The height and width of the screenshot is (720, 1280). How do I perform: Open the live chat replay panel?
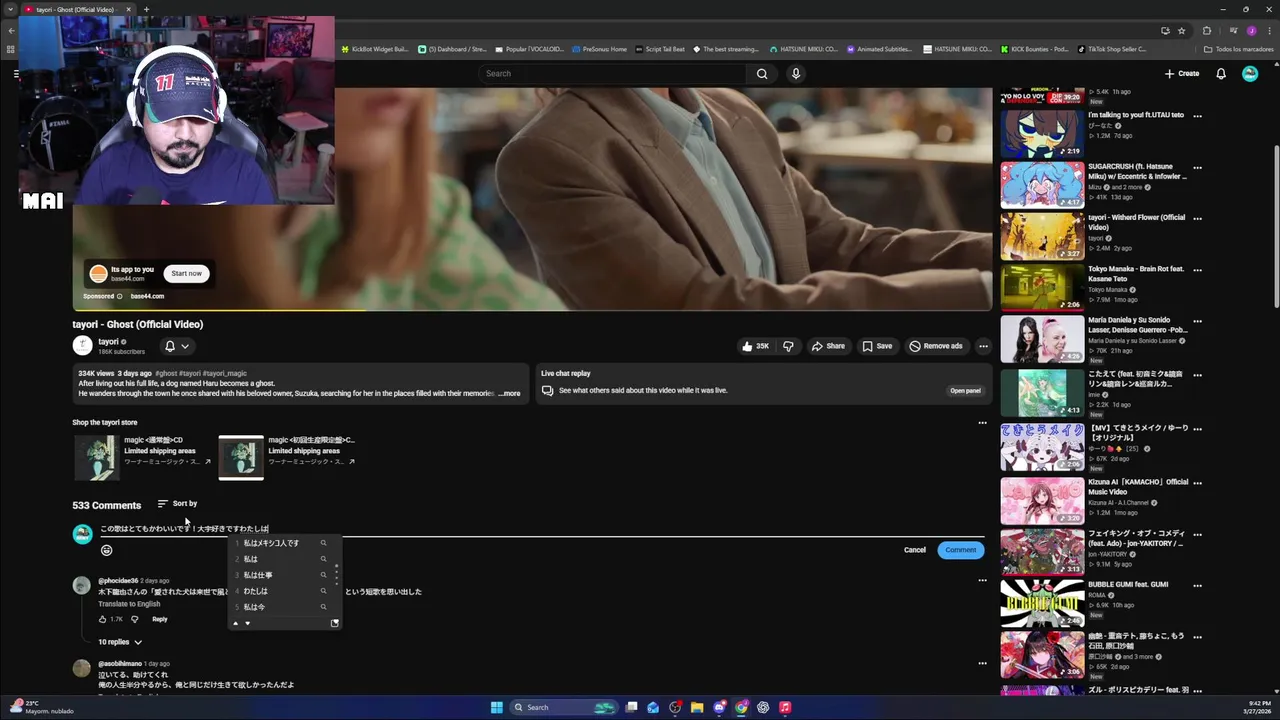tap(965, 391)
